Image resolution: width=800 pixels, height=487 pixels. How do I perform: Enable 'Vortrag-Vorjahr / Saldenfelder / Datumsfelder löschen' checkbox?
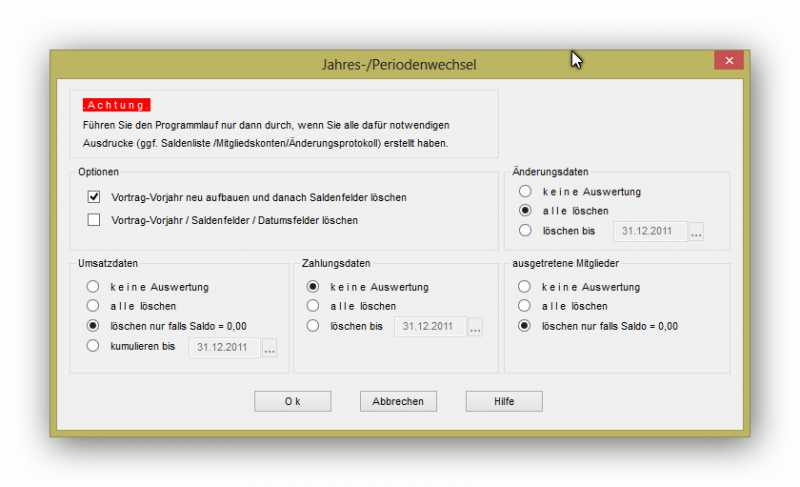click(x=94, y=220)
